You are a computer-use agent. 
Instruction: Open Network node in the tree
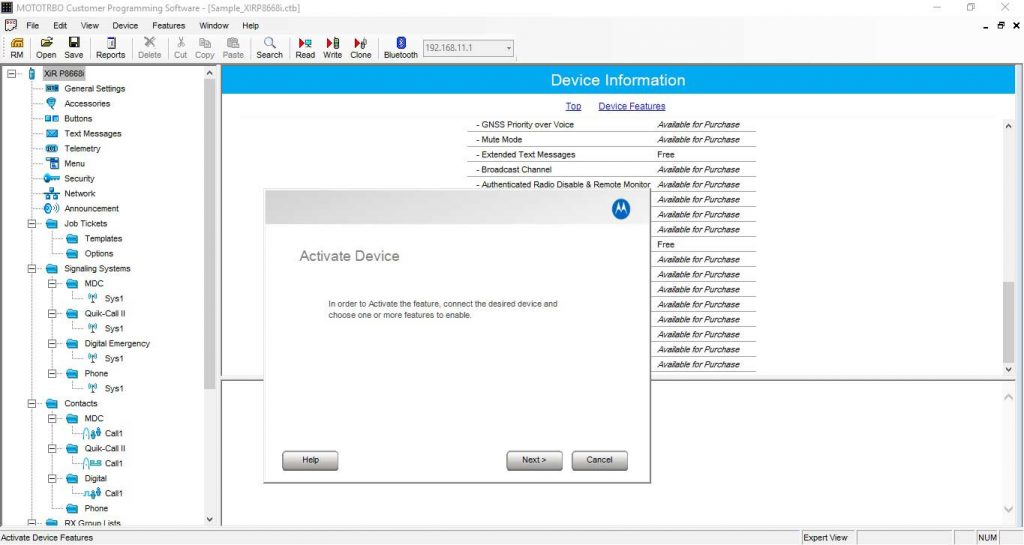80,194
